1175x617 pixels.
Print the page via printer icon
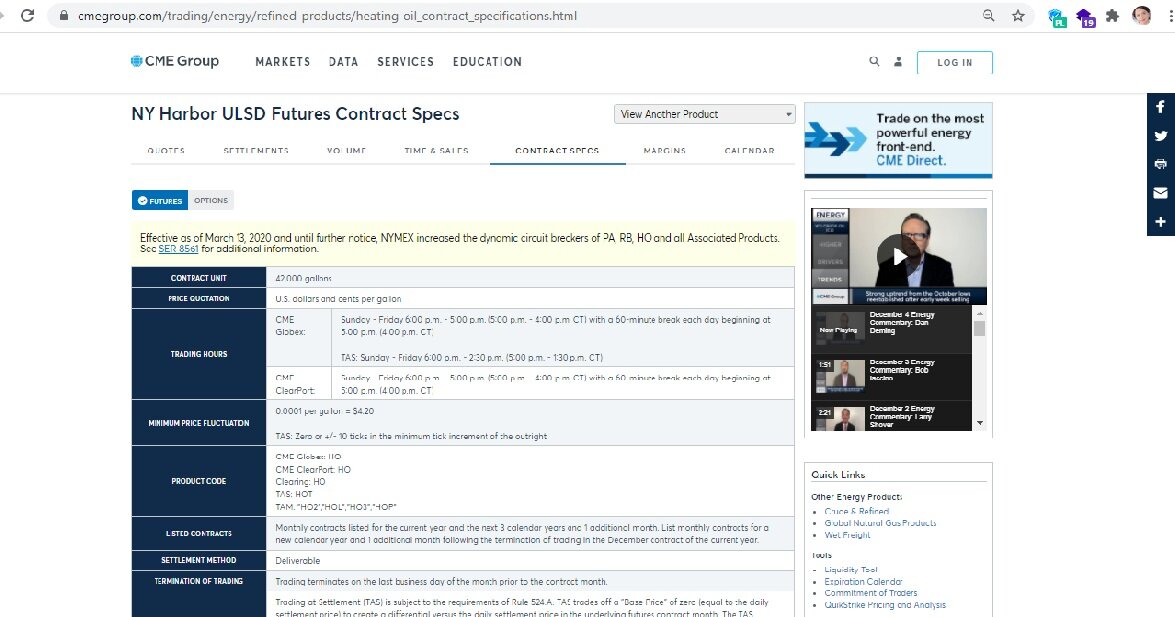[x=1160, y=164]
